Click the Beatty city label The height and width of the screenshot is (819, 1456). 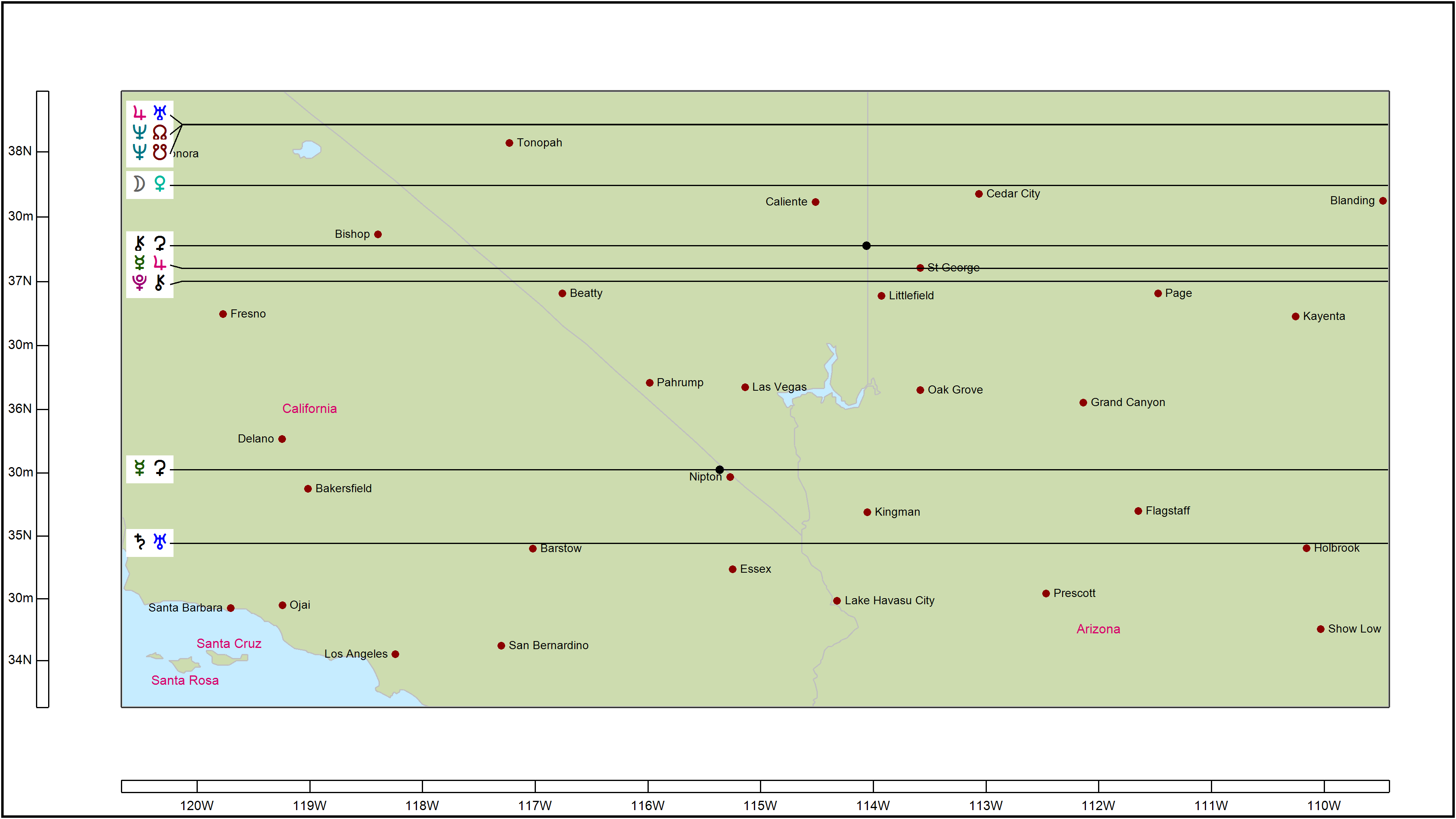click(x=586, y=293)
